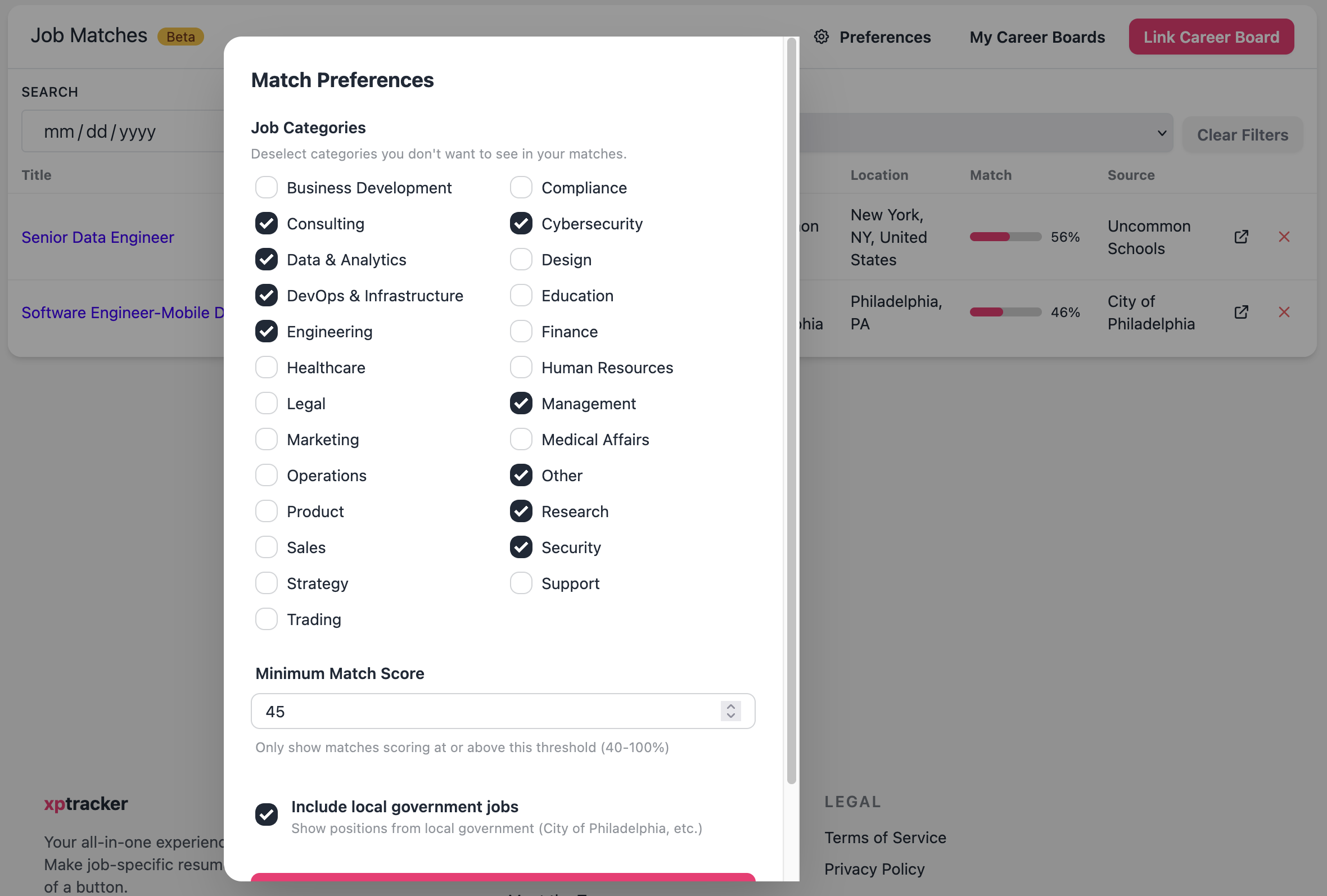Click the modal's vertical scrollbar
Viewport: 1327px width, 896px height.
(791, 411)
